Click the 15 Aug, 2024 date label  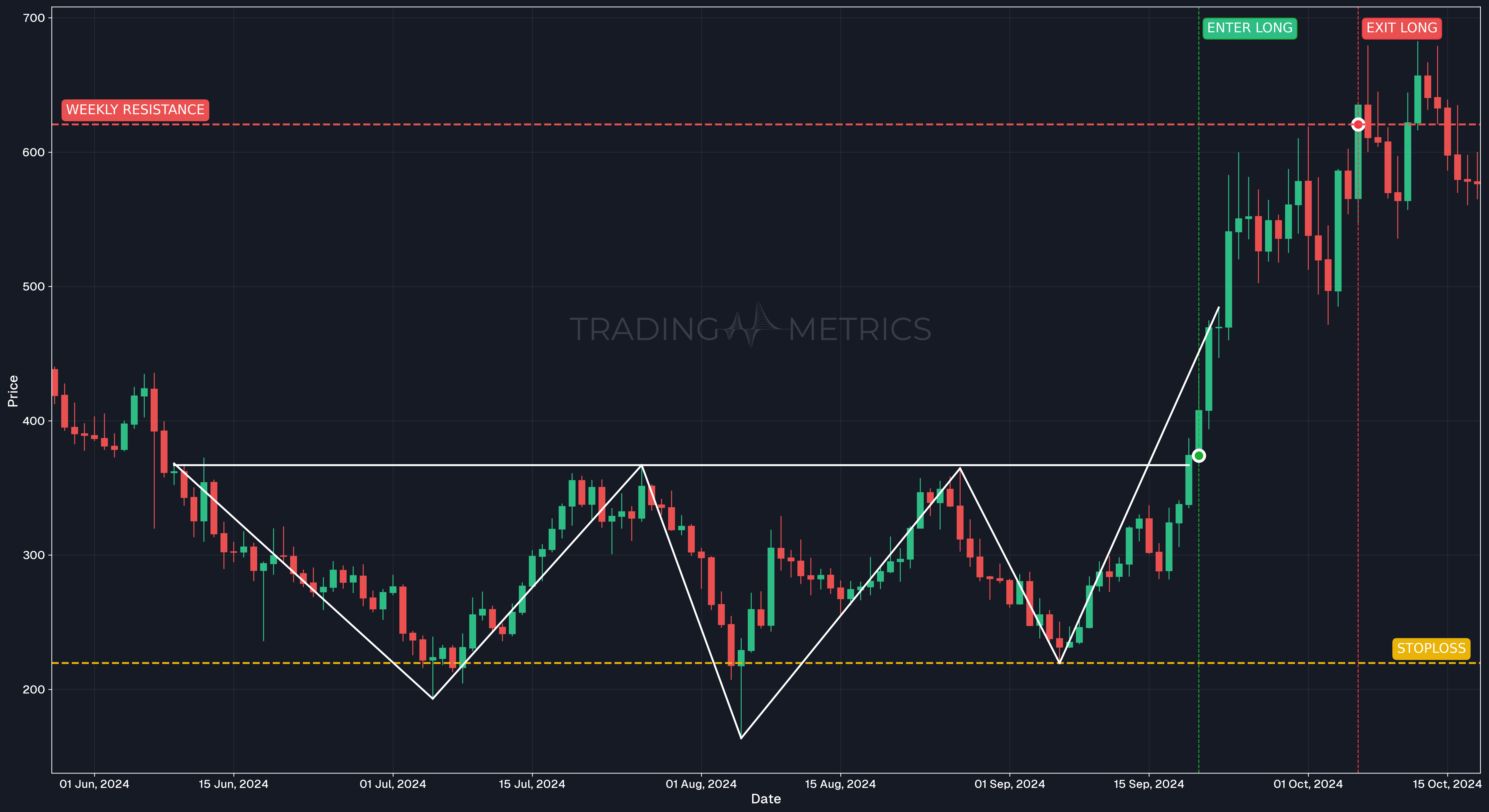pyautogui.click(x=840, y=784)
